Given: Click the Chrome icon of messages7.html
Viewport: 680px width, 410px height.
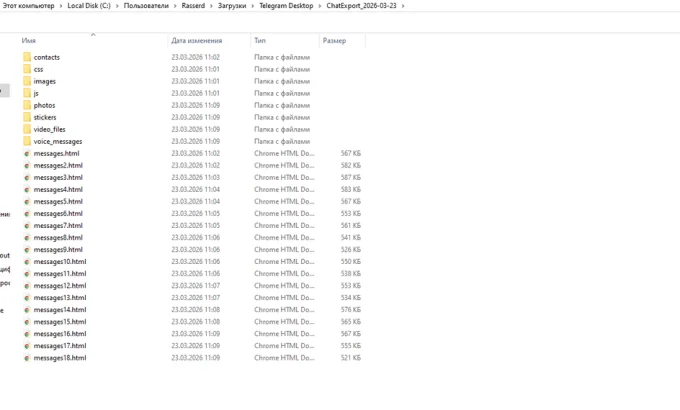Looking at the screenshot, I should pyautogui.click(x=27, y=226).
